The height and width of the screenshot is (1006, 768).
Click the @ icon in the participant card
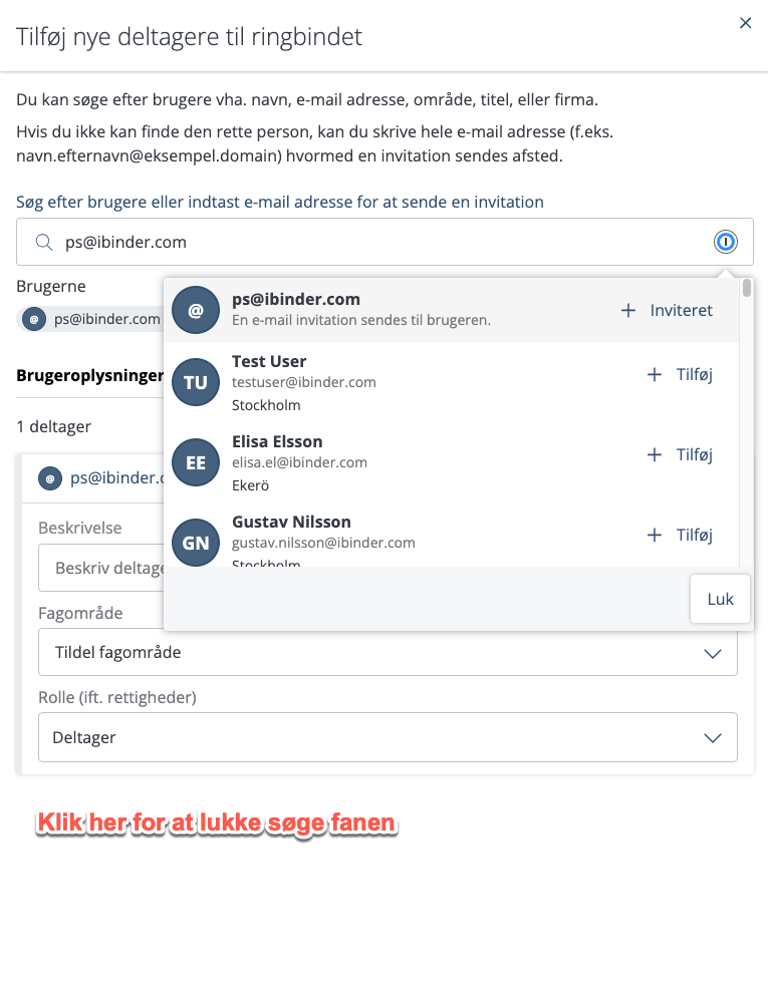pos(50,478)
